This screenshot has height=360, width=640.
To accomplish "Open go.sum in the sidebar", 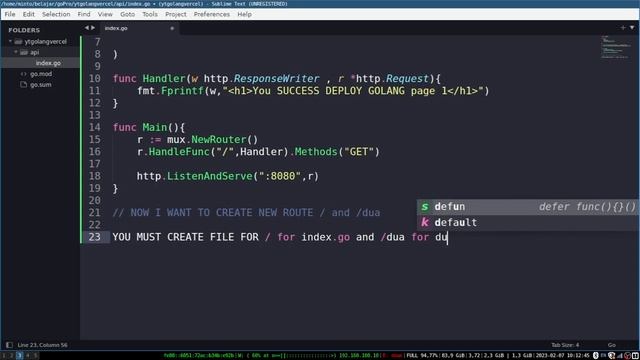I will point(41,84).
